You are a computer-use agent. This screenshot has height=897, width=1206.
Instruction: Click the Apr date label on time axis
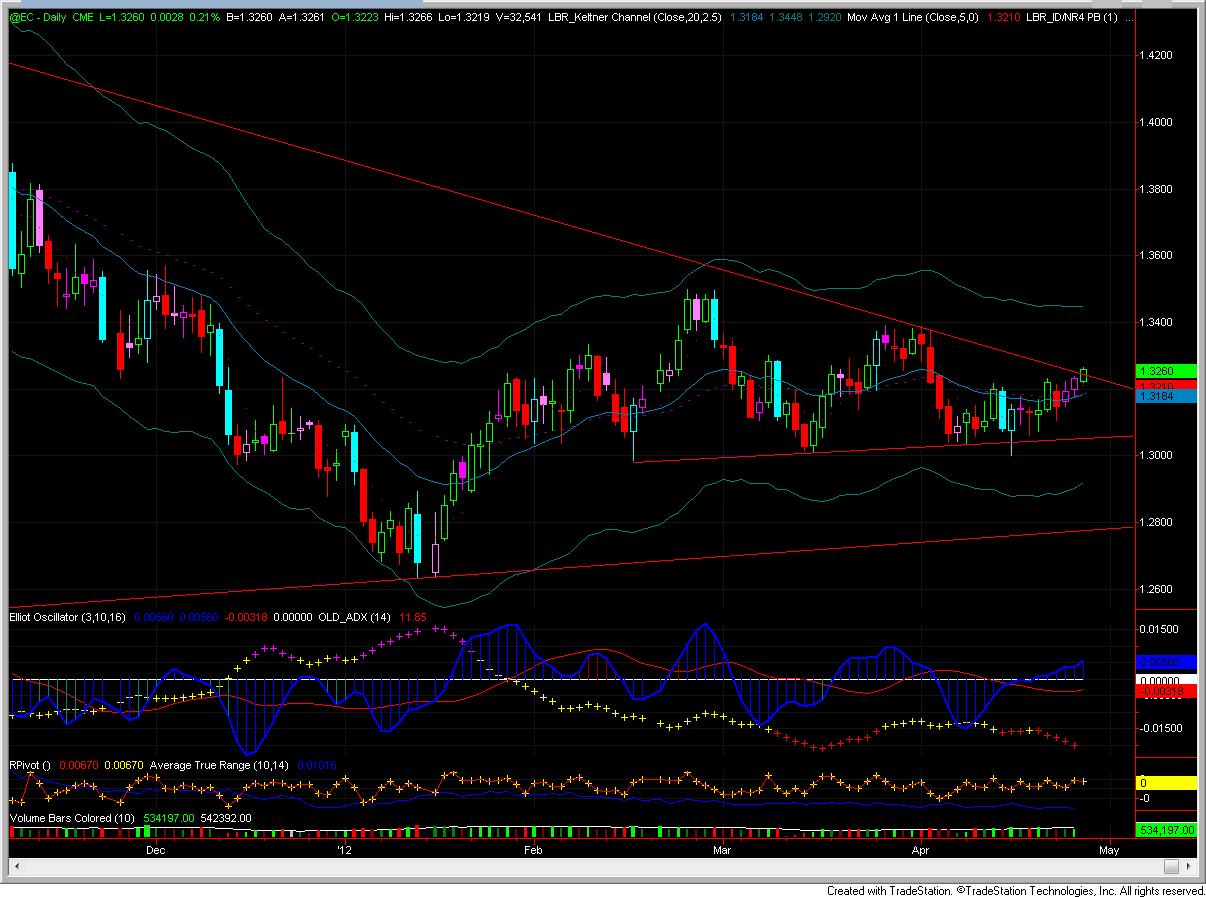pos(919,850)
